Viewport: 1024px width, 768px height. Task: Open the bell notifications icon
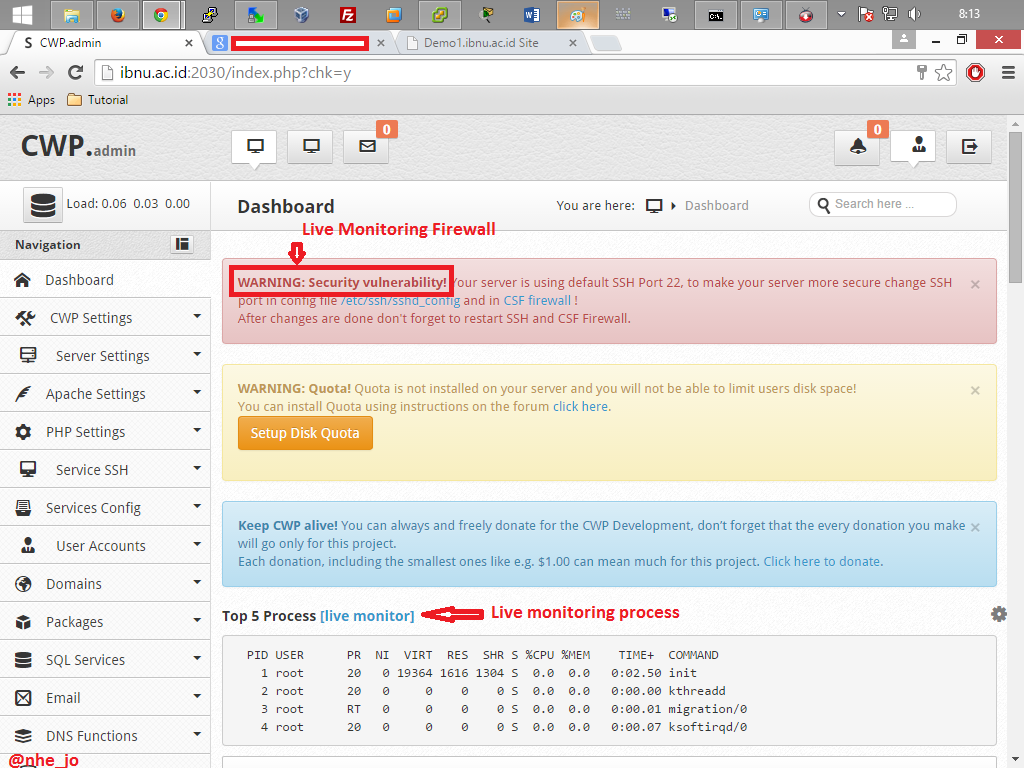(857, 146)
